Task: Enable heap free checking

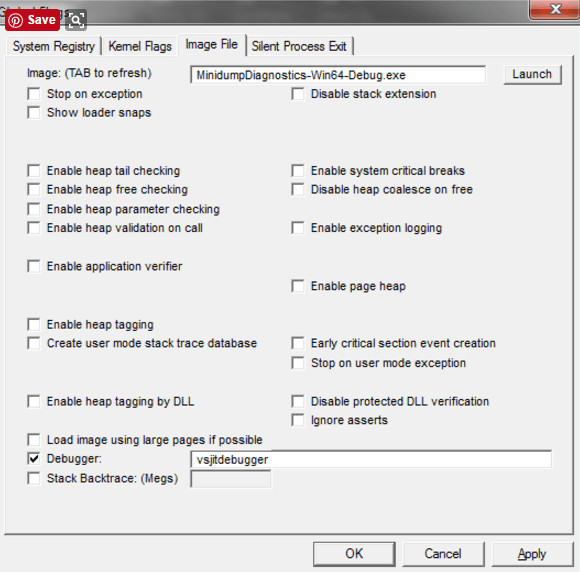Action: [34, 189]
